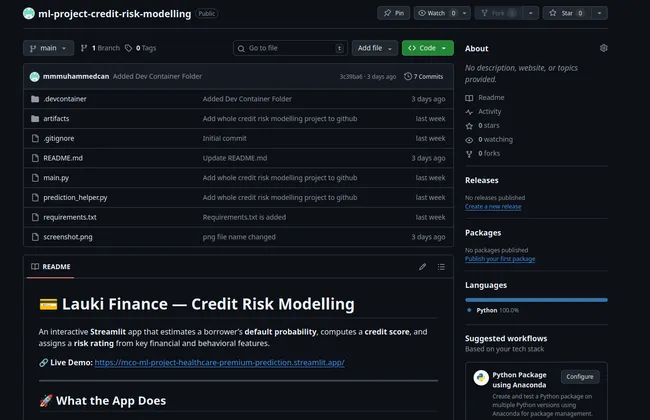Open the Python 100.0% language link
Image resolution: width=650 pixels, height=420 pixels.
(x=494, y=310)
